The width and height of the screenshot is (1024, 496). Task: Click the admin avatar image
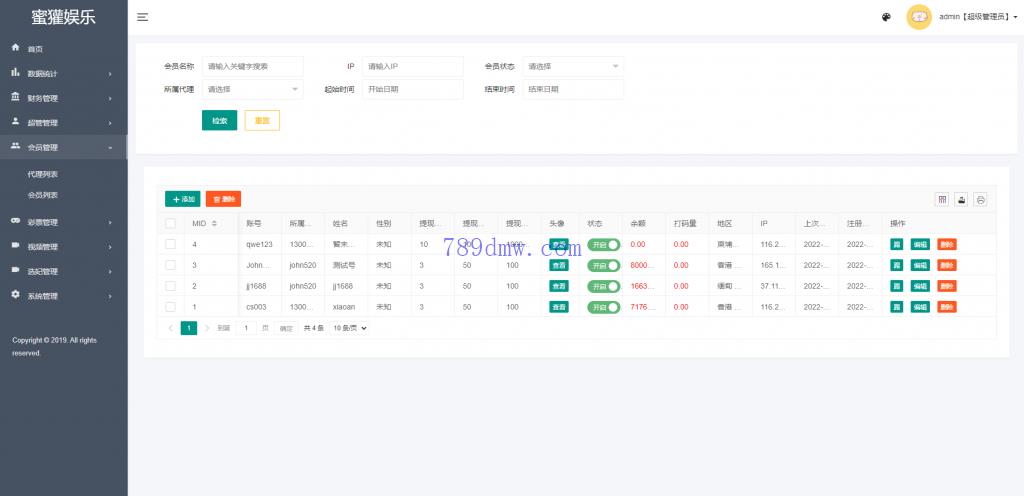coord(919,17)
